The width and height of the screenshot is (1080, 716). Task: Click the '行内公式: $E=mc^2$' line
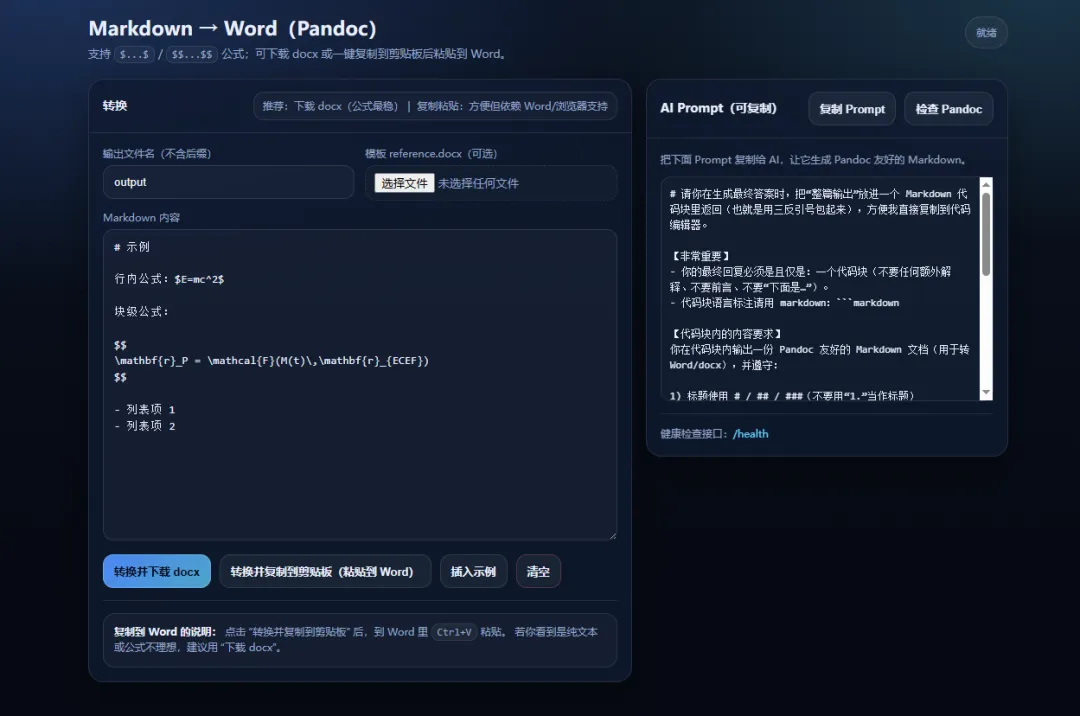tap(169, 279)
